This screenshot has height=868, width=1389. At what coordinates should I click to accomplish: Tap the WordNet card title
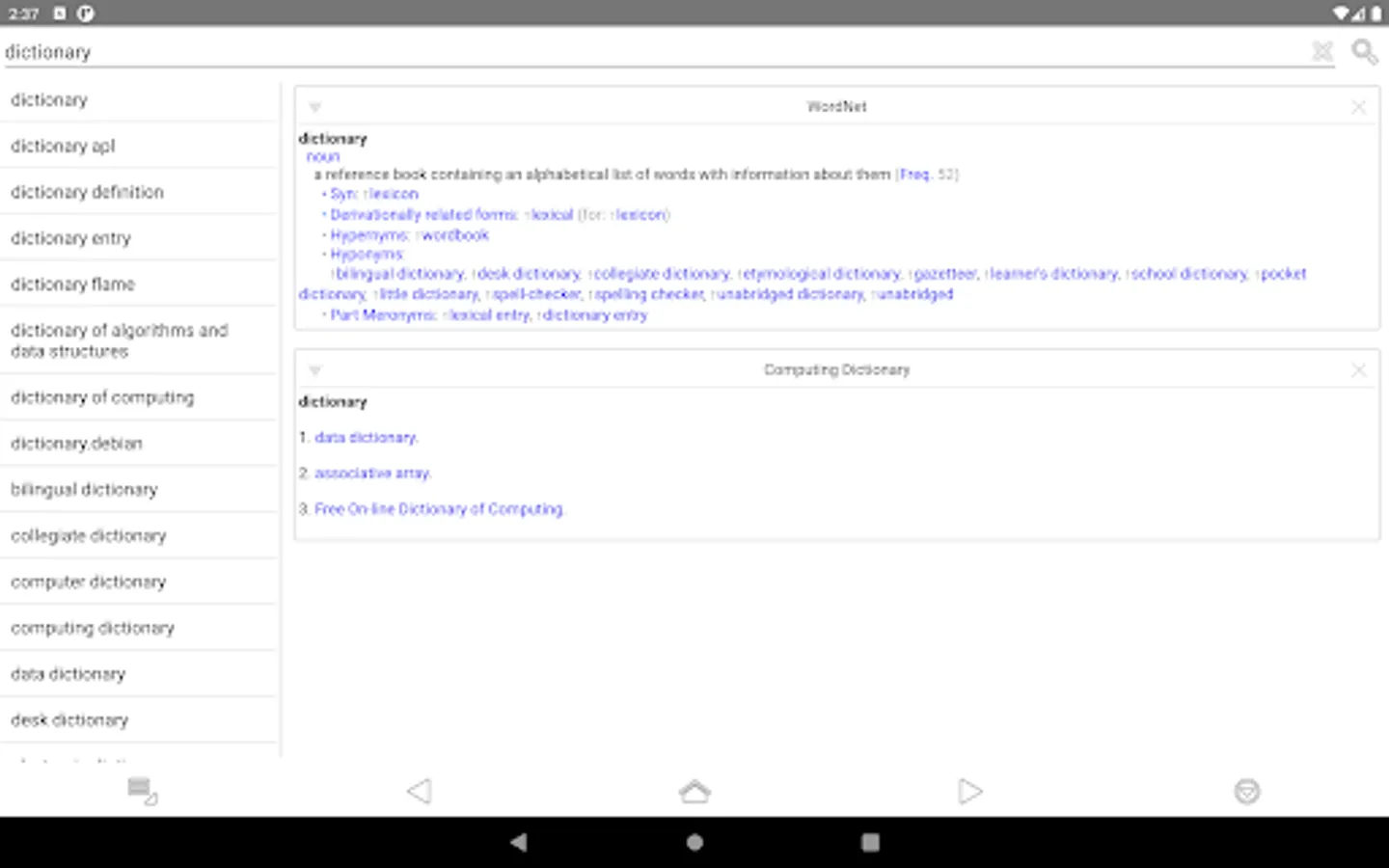point(836,107)
